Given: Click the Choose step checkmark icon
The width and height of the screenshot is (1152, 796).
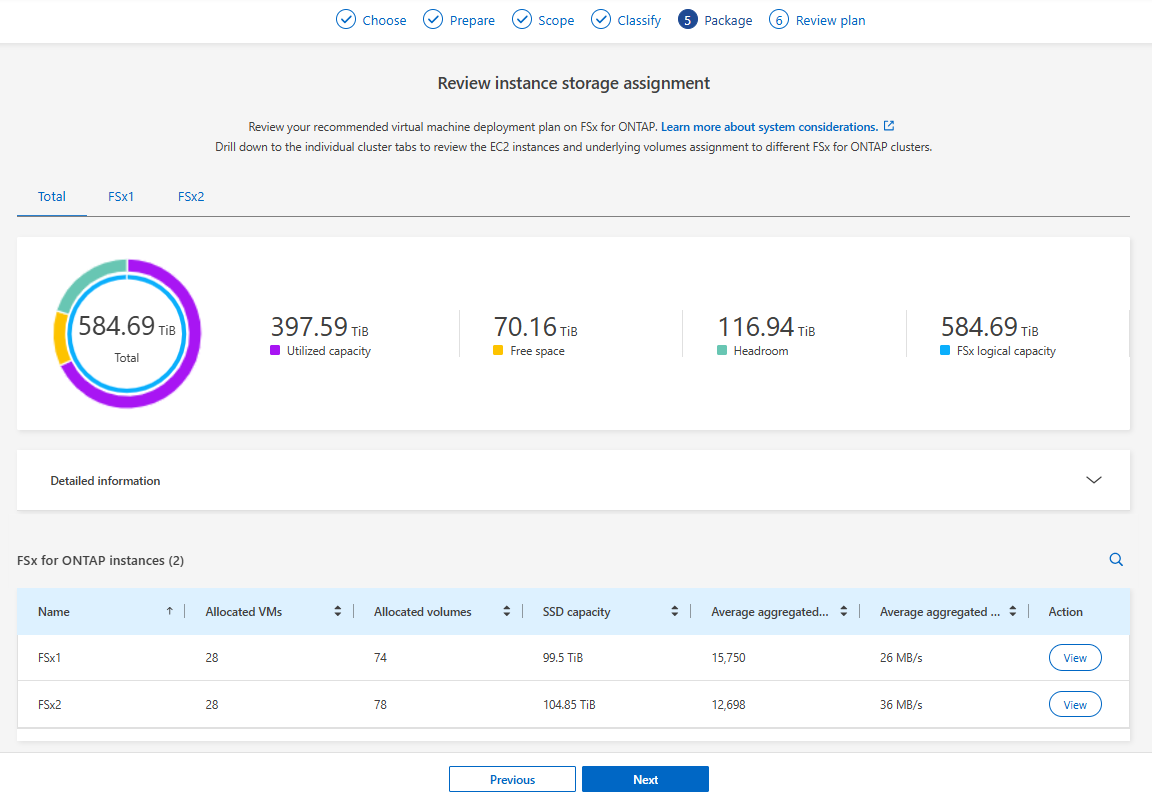Looking at the screenshot, I should [346, 20].
